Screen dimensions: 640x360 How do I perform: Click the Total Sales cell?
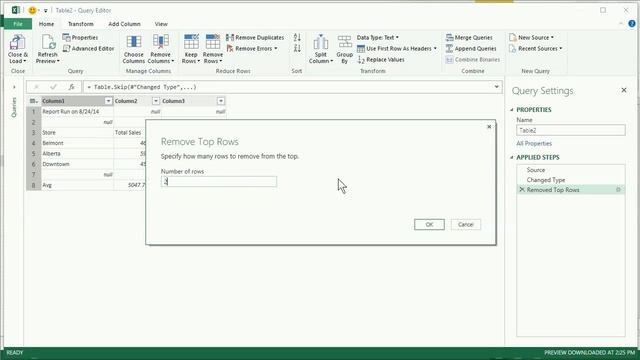[129, 132]
